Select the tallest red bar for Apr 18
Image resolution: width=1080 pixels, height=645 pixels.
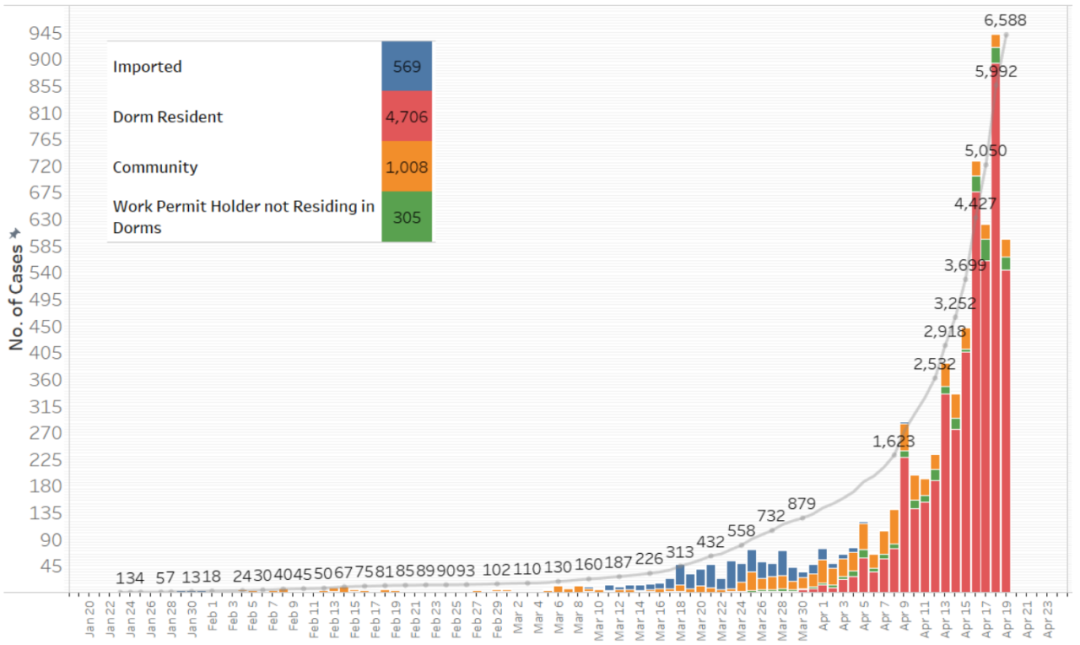(x=996, y=330)
